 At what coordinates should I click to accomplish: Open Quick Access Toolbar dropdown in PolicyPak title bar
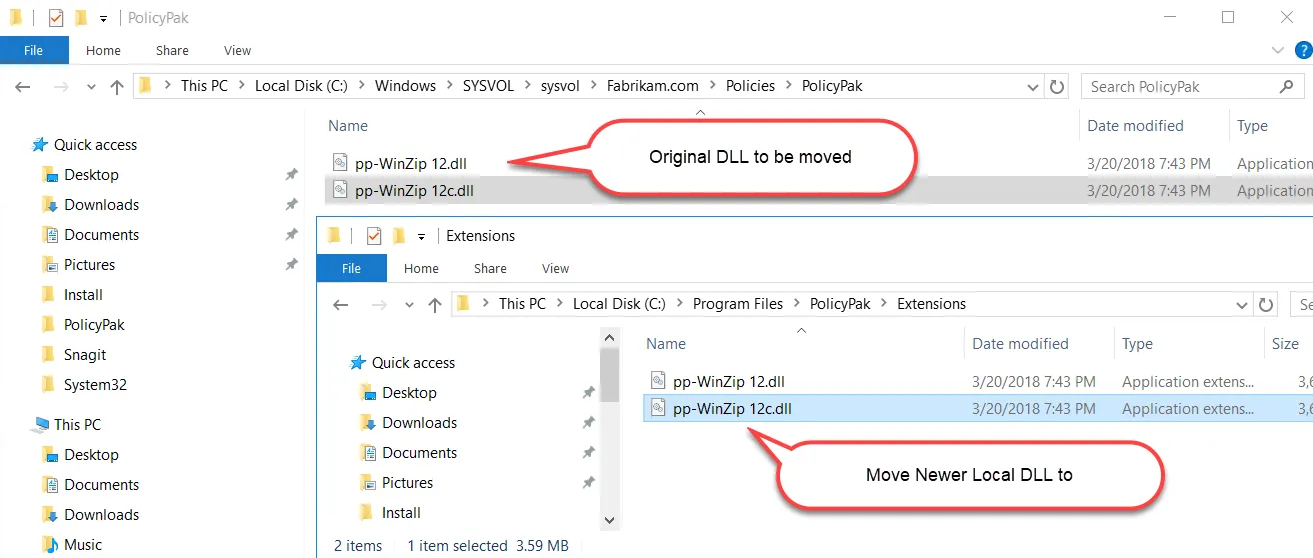coord(103,18)
